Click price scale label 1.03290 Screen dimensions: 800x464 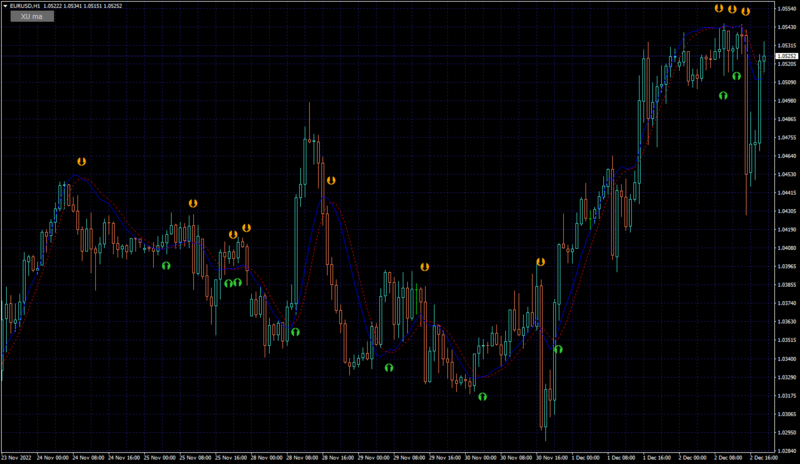tap(787, 377)
